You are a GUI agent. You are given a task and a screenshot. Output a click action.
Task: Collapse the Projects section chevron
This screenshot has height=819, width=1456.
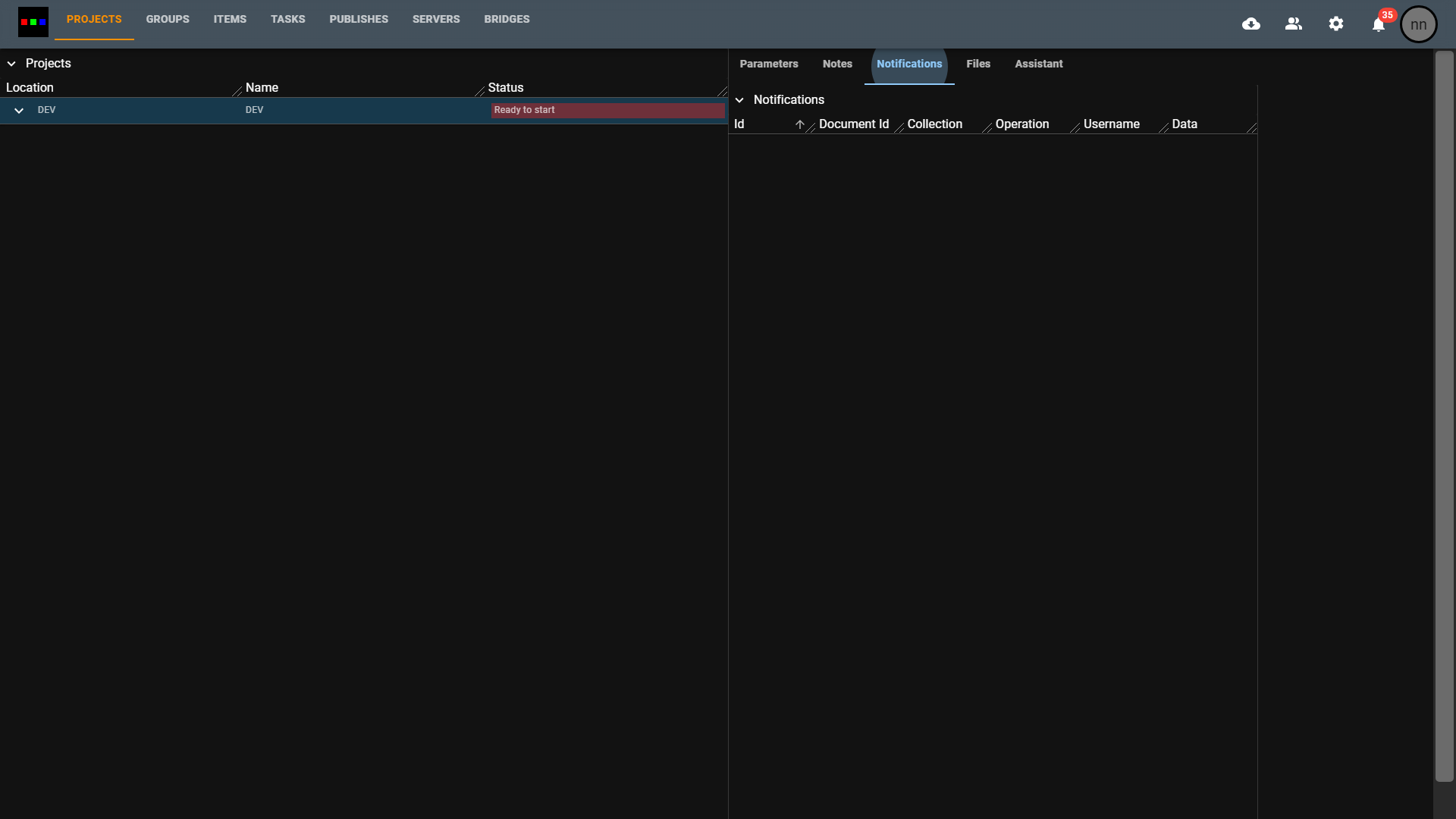pos(11,64)
